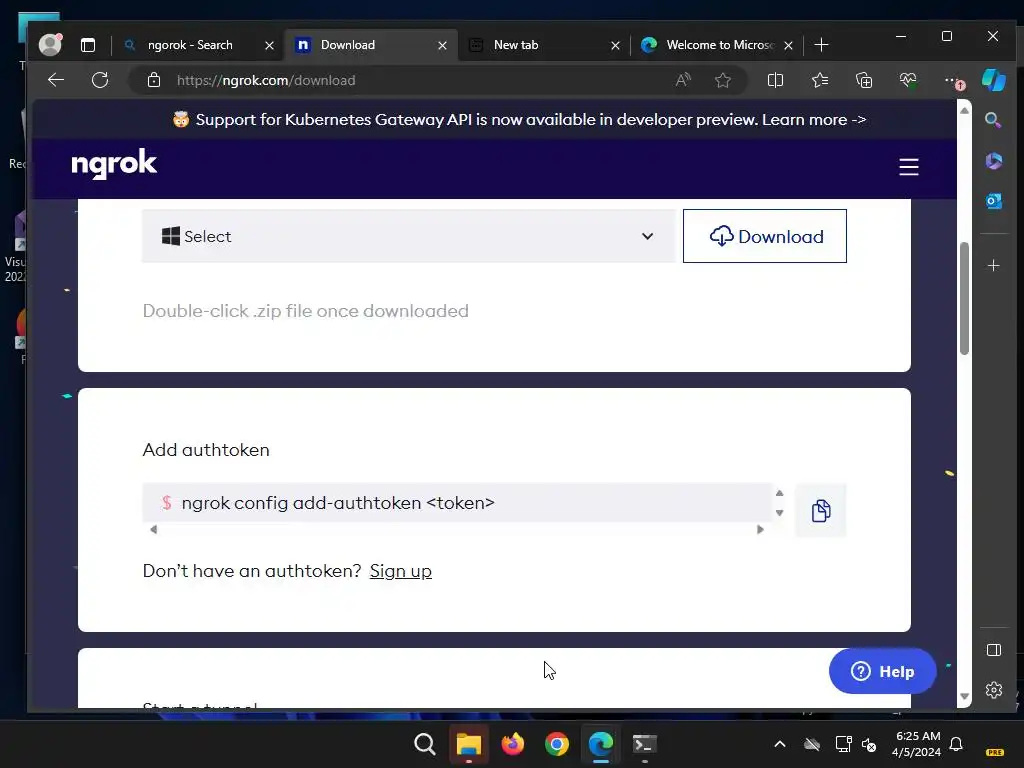Switch to Welcome to Microsoft tab

[x=720, y=45]
